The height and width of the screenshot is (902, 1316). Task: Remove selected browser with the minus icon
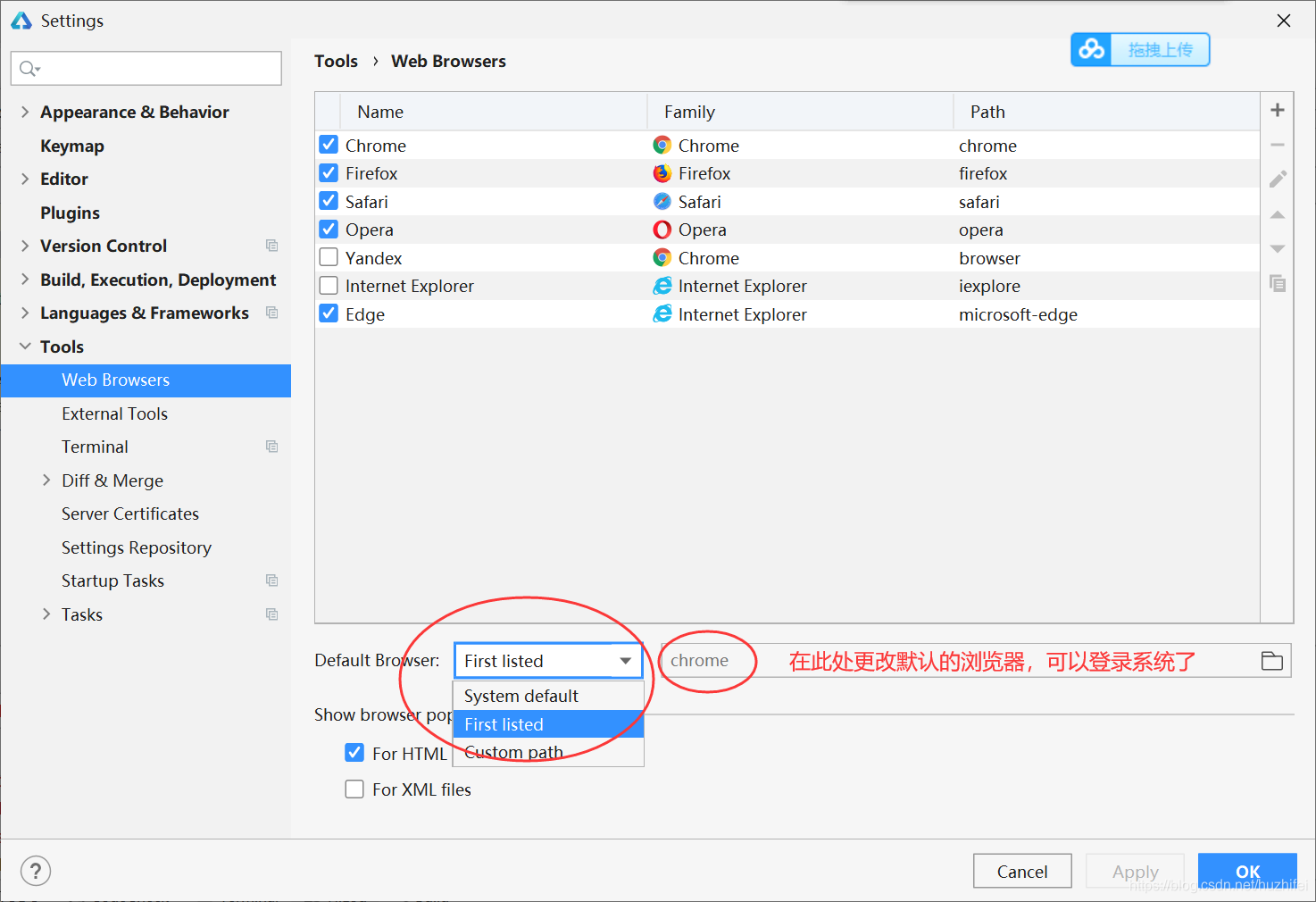point(1278,145)
